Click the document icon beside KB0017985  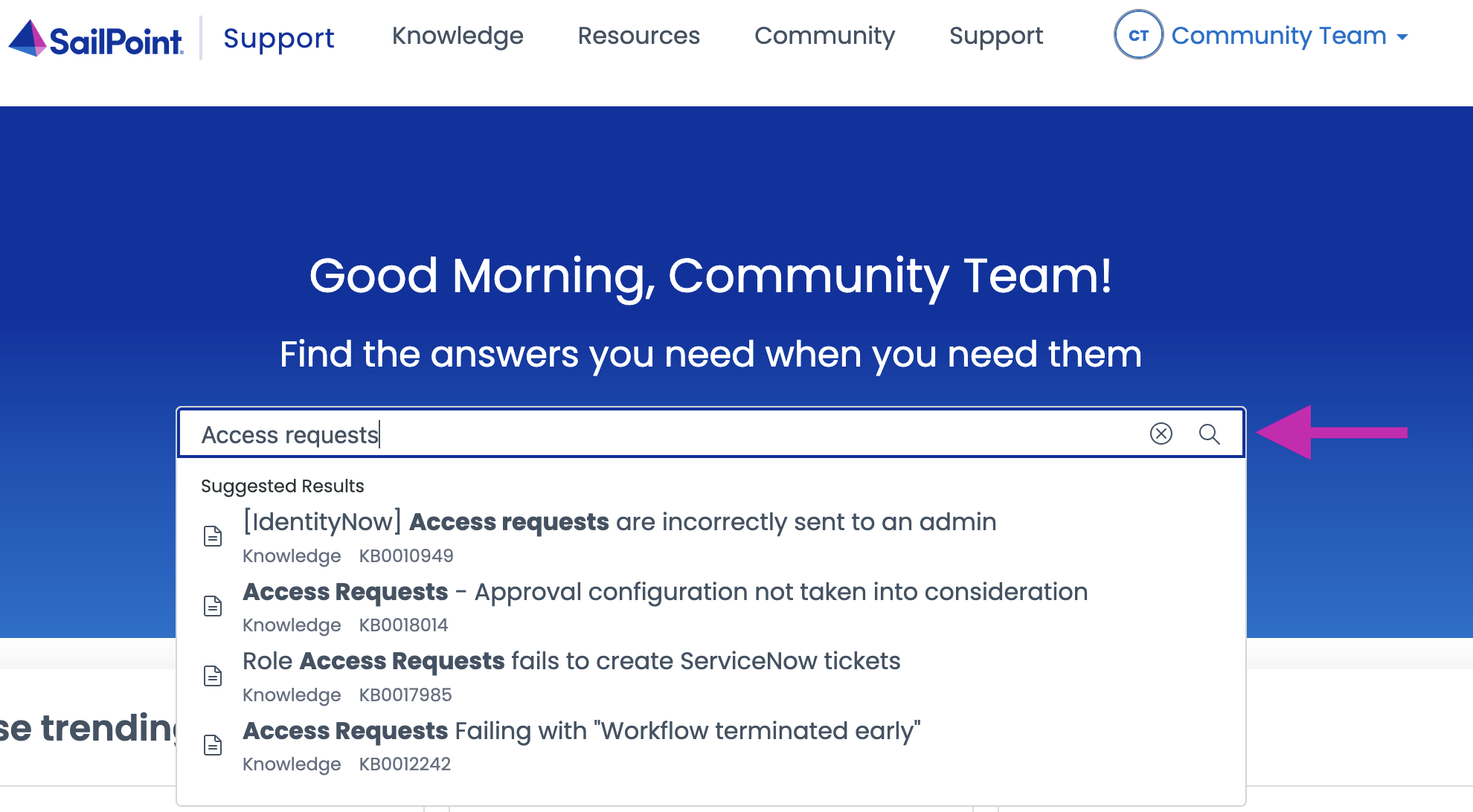tap(214, 675)
